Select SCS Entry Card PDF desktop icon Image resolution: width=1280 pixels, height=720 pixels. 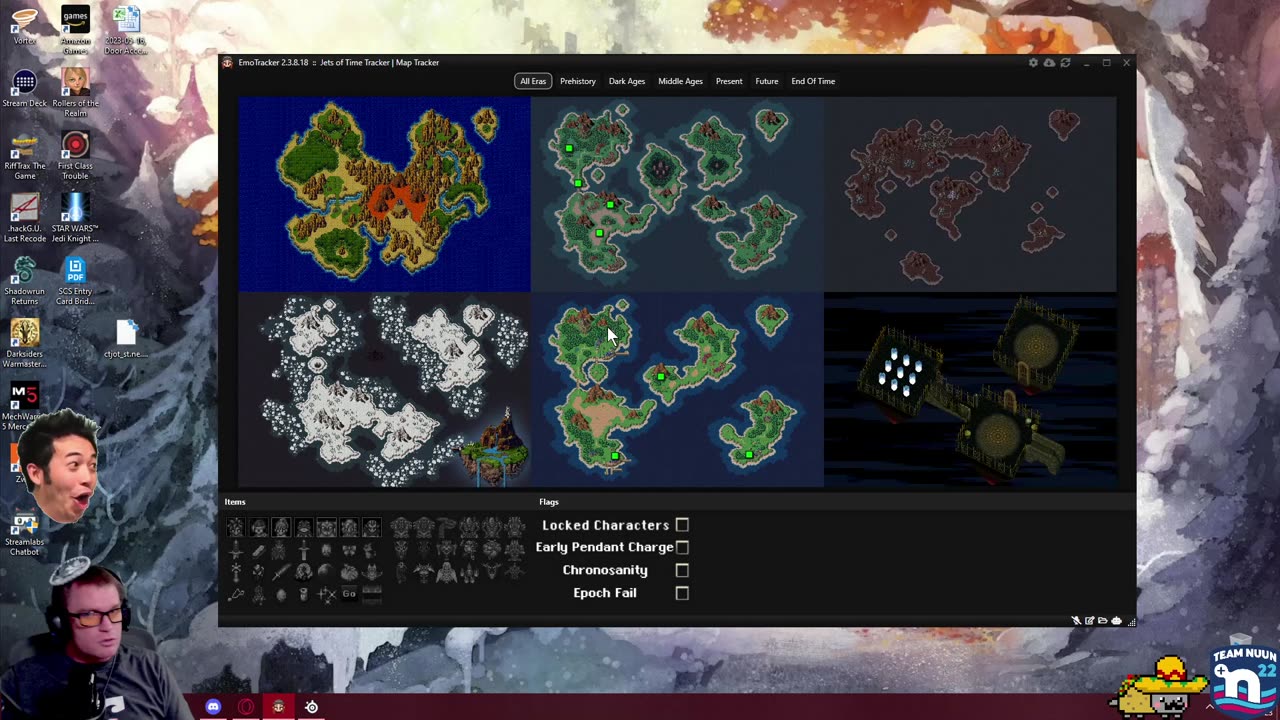(75, 281)
